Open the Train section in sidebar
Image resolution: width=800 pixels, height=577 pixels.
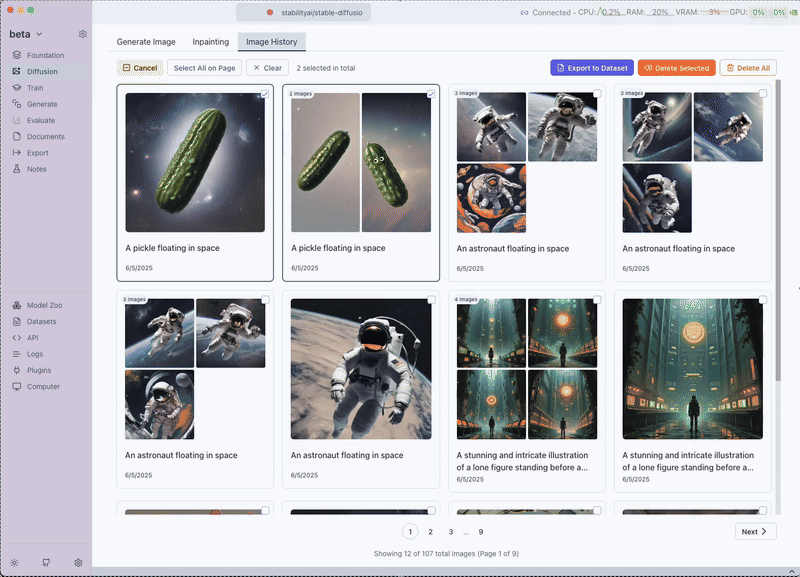[35, 88]
